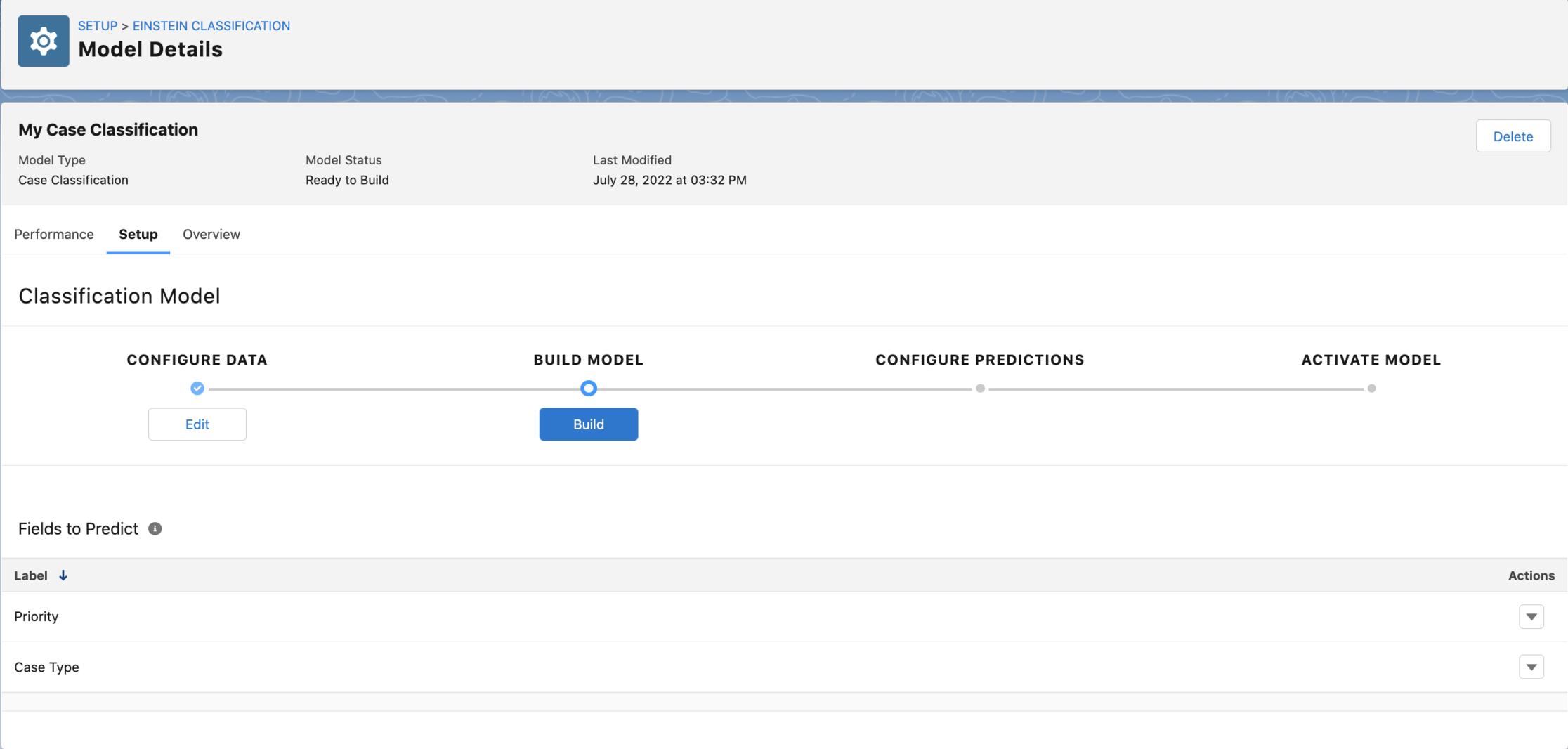
Task: Click the Setup gear icon in header
Action: [x=44, y=41]
